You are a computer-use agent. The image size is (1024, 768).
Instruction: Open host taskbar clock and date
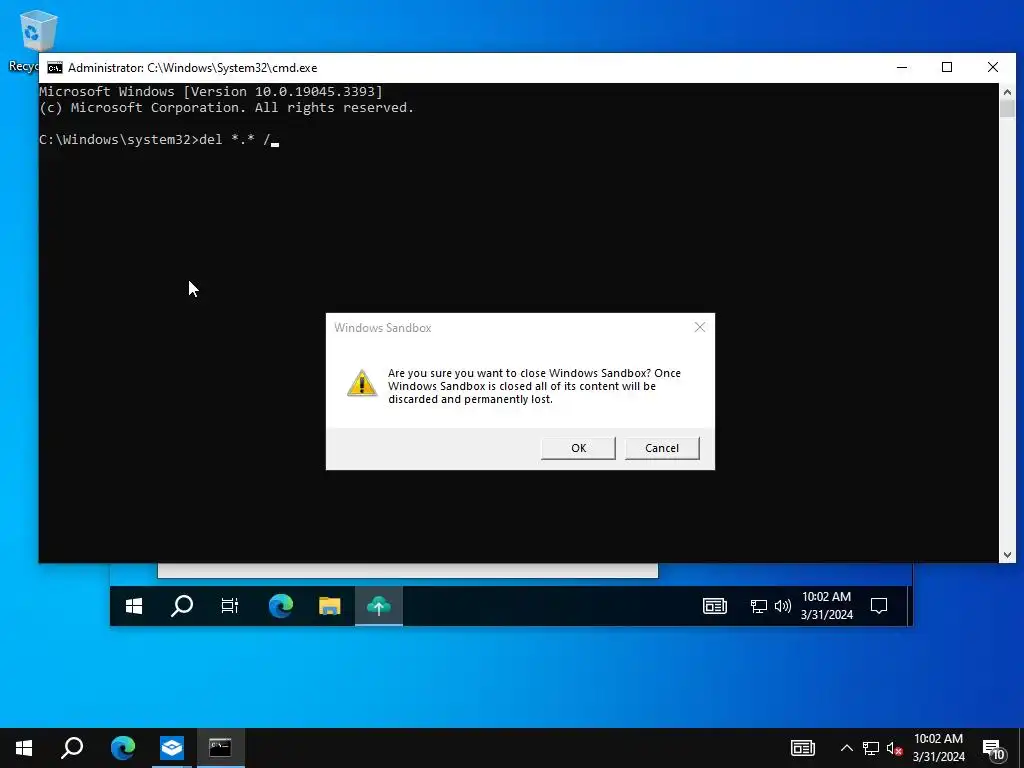pyautogui.click(x=938, y=748)
